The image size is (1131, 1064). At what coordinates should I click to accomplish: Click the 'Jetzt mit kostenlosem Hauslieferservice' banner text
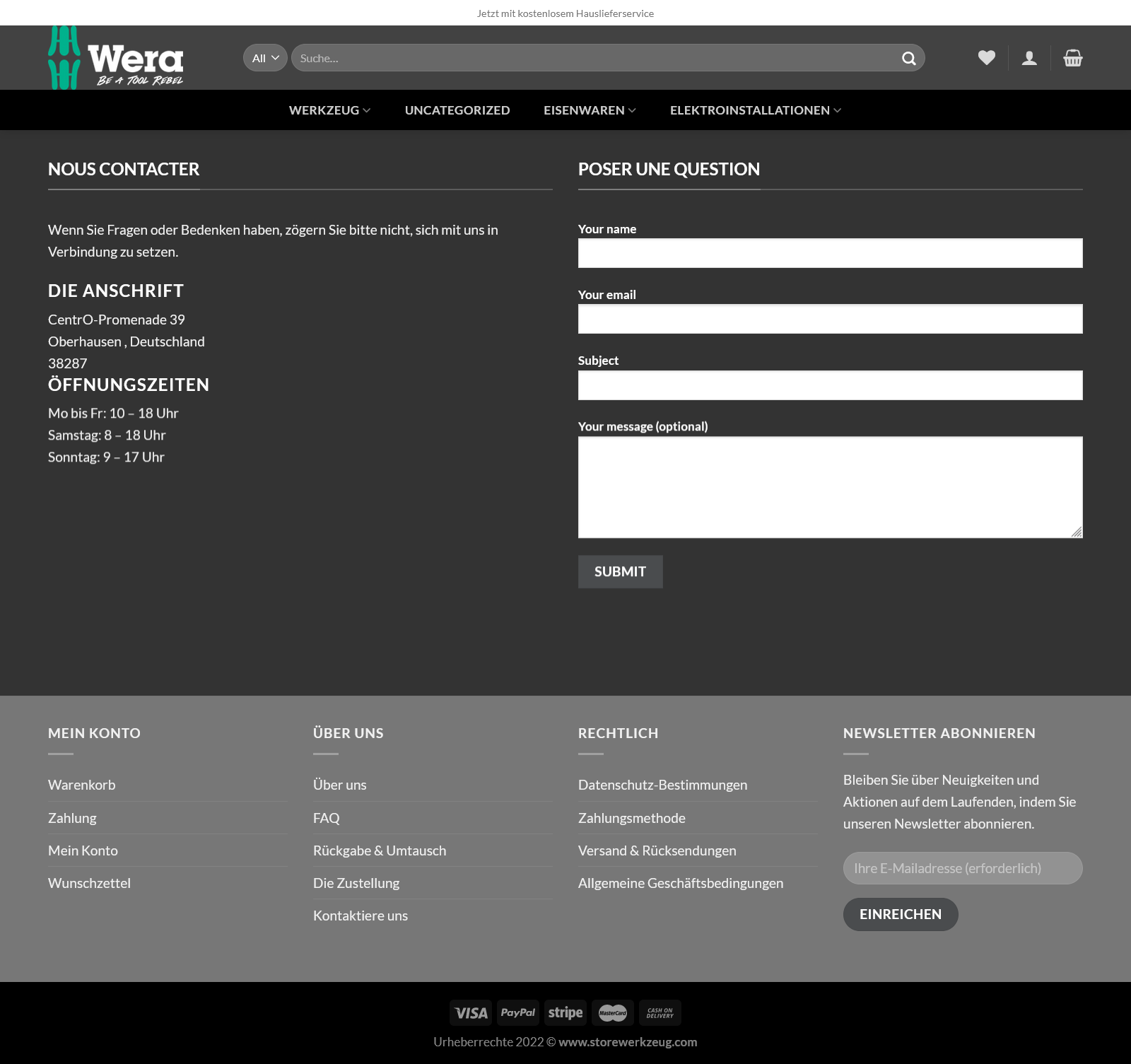coord(565,13)
